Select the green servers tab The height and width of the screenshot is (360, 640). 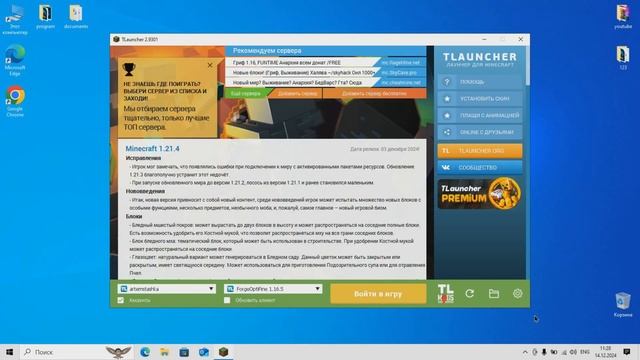245,93
